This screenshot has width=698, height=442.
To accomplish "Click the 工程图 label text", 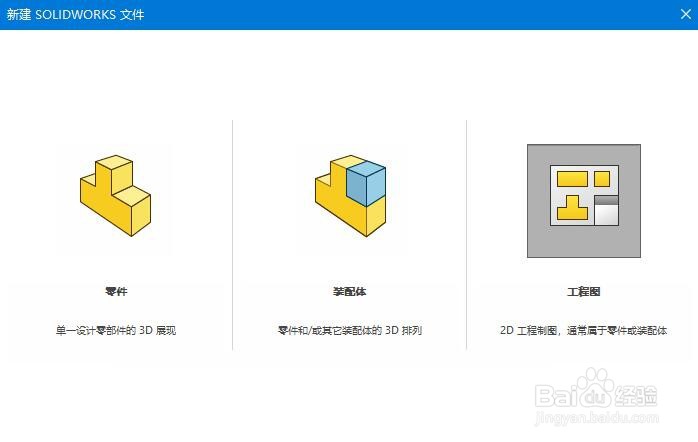I will click(584, 292).
